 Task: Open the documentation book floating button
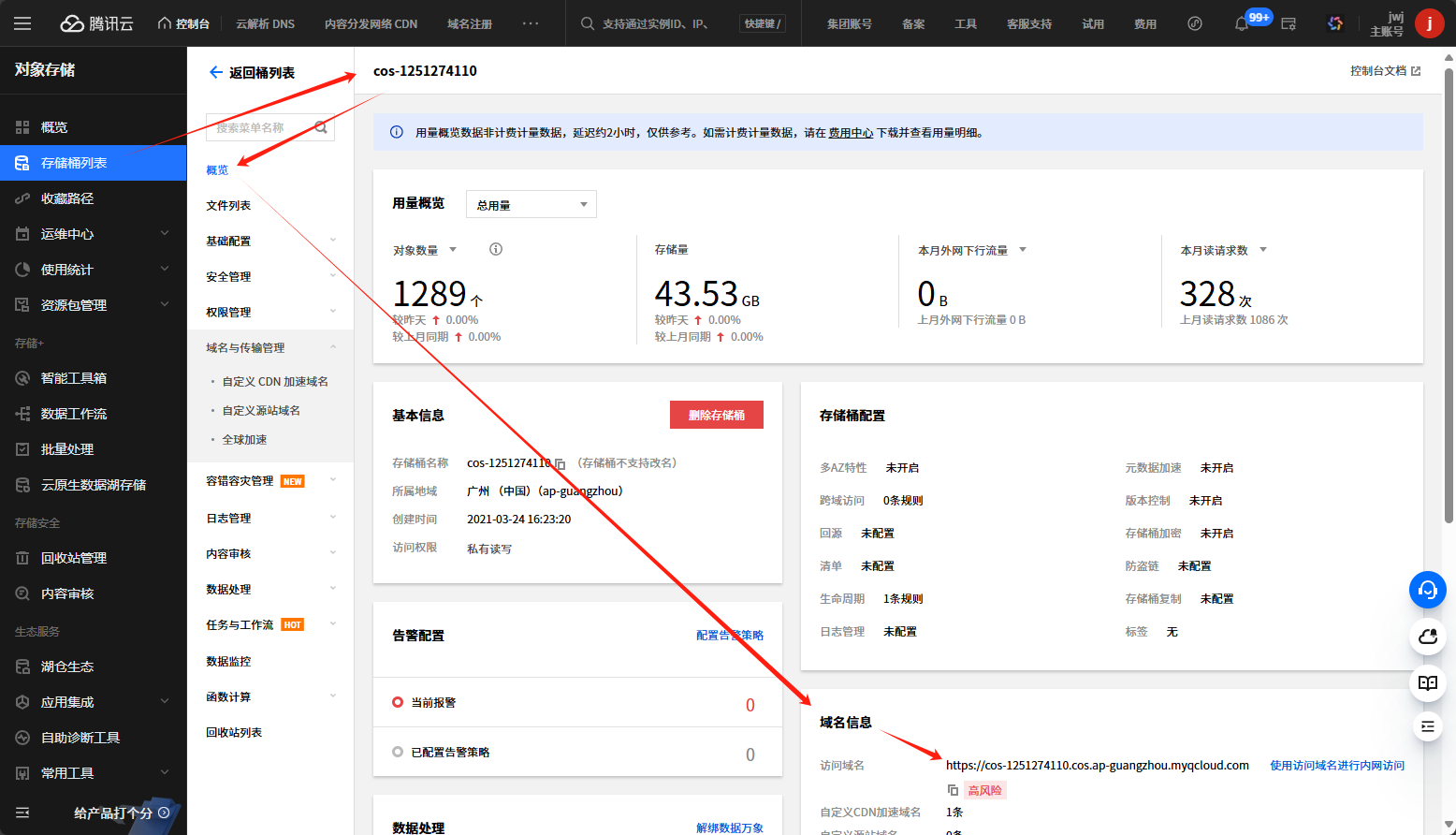coord(1428,683)
